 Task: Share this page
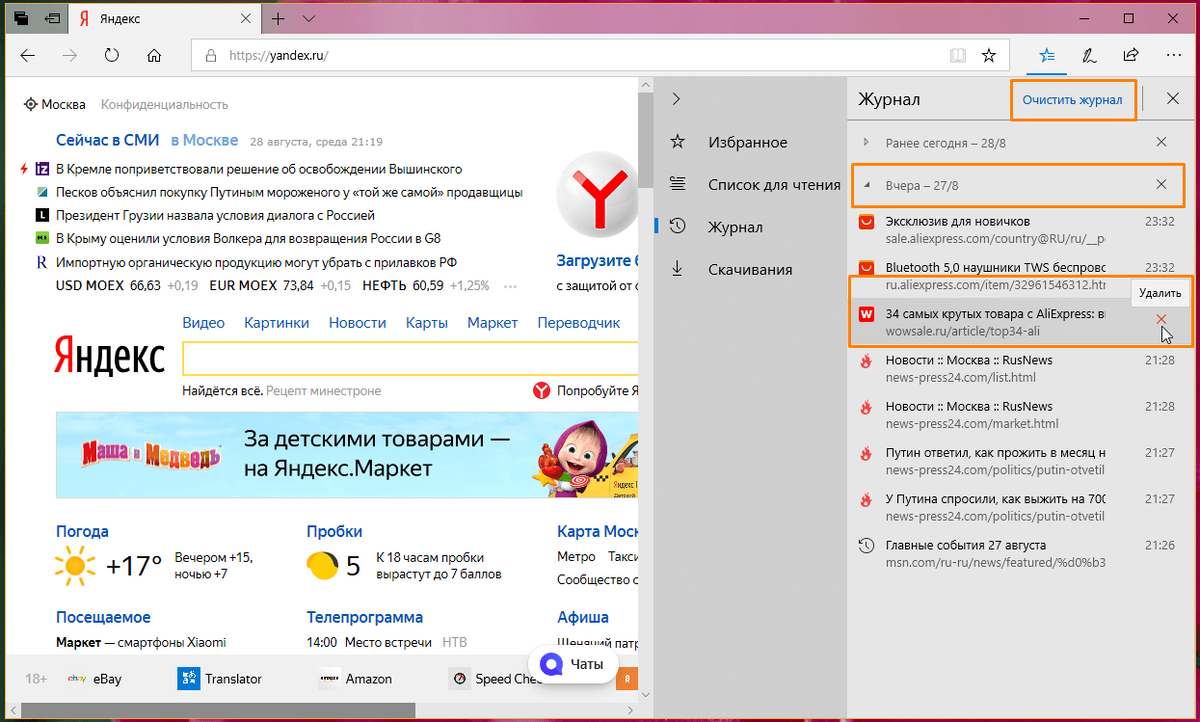click(1131, 56)
